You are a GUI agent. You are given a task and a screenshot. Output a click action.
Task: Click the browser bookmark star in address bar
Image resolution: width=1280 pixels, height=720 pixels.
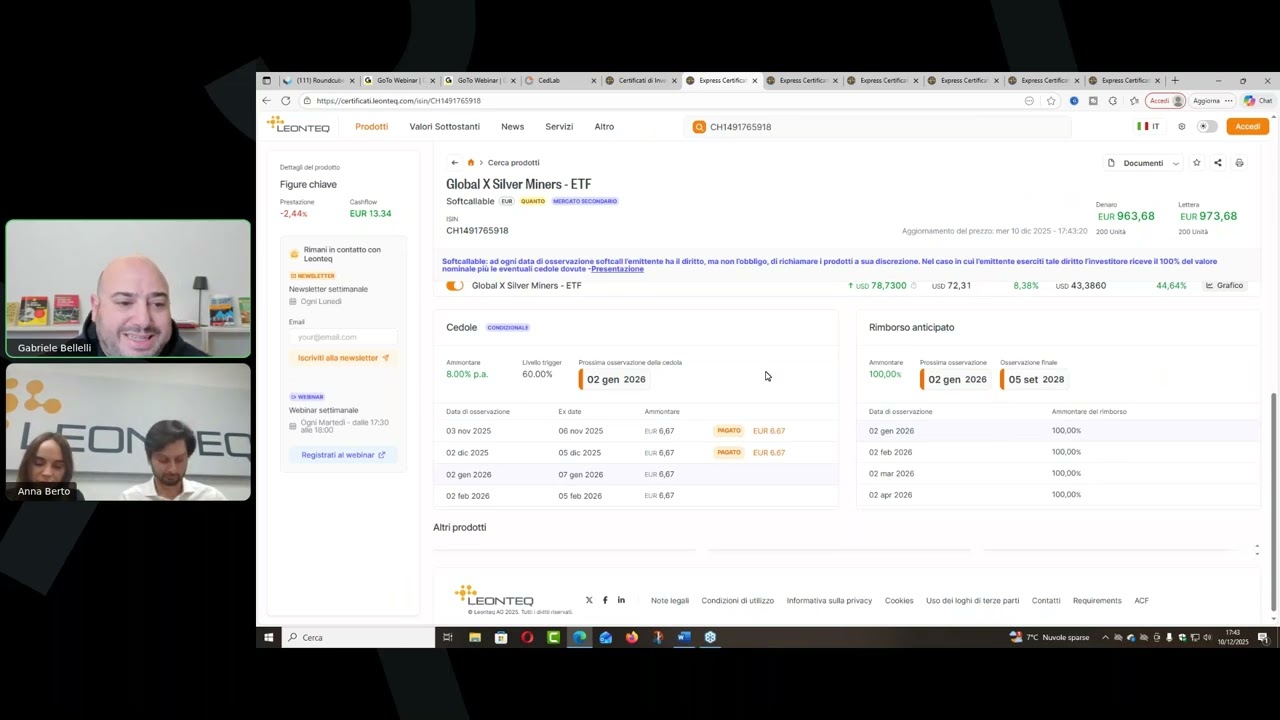tap(1051, 101)
